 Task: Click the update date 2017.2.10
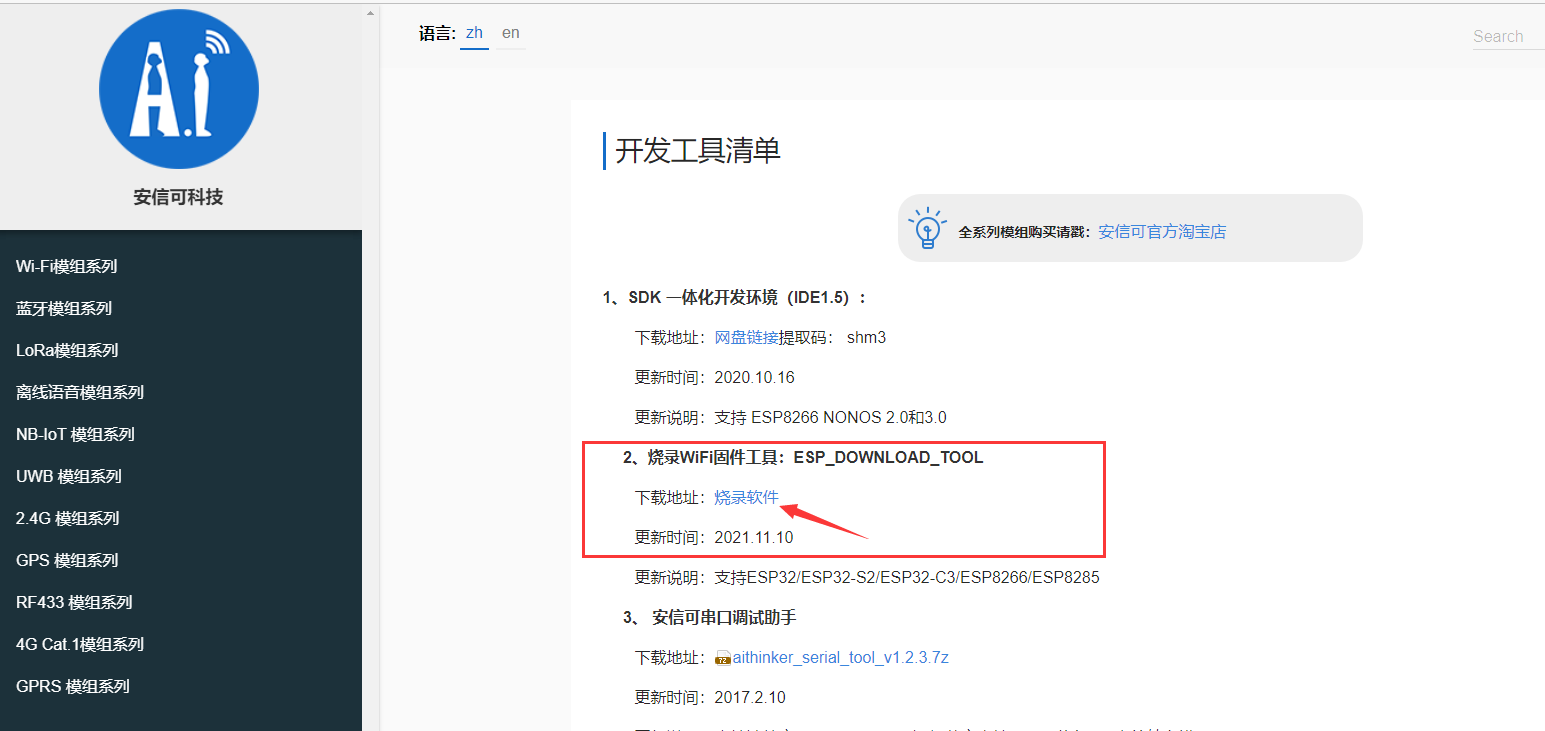(750, 698)
